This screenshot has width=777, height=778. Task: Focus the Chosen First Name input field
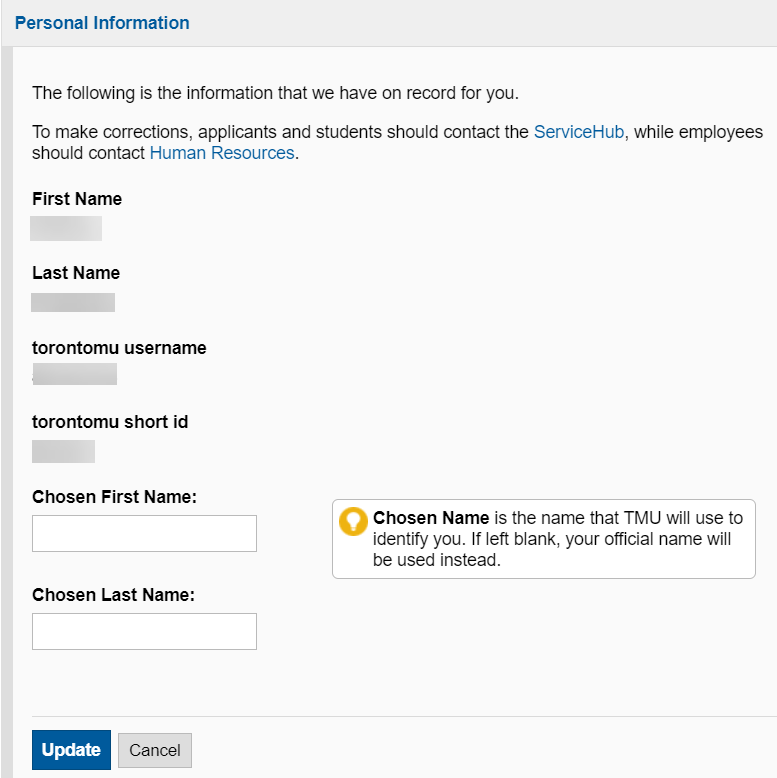(x=144, y=534)
